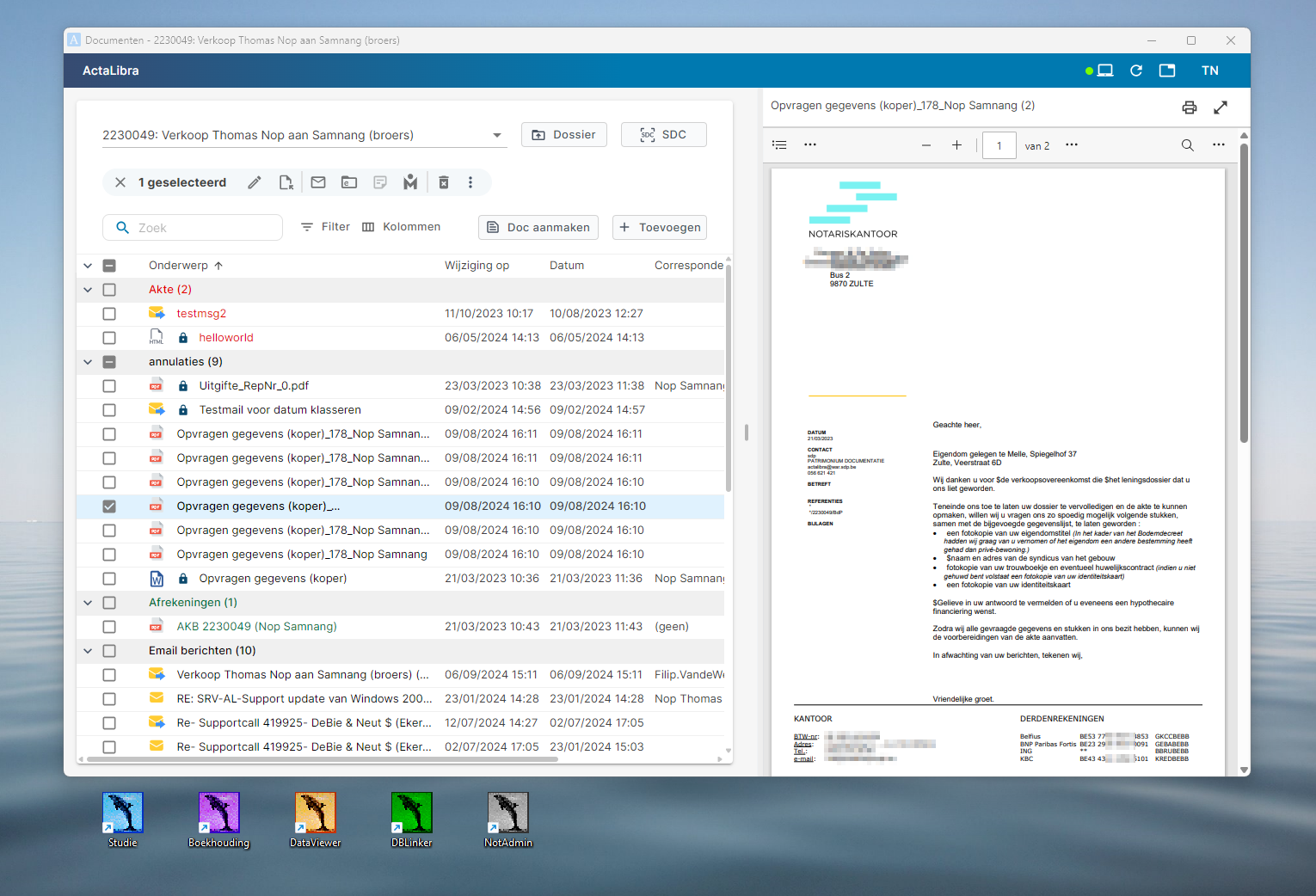Open the dossier selection dropdown arrow
Screen dimensions: 1316x896
pyautogui.click(x=497, y=136)
